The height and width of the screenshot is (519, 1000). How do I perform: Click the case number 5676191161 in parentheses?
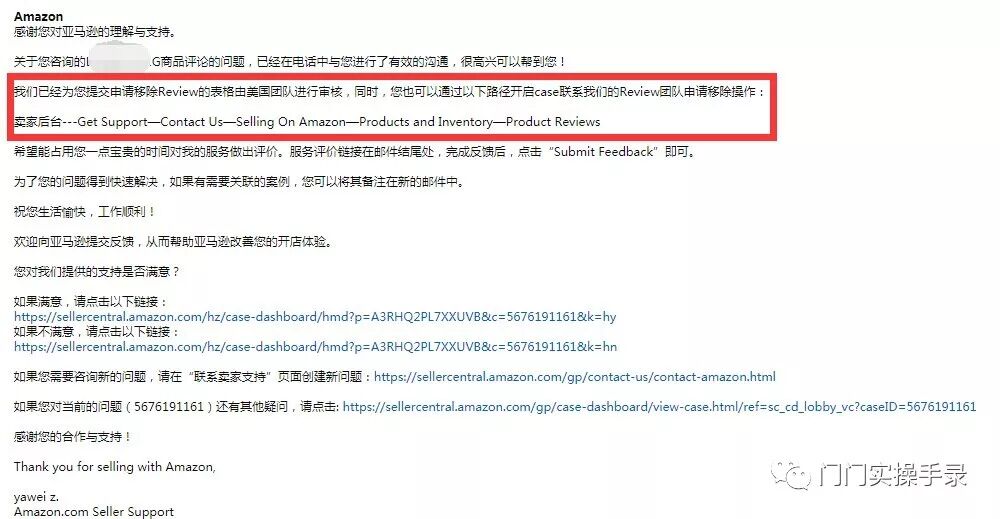168,407
